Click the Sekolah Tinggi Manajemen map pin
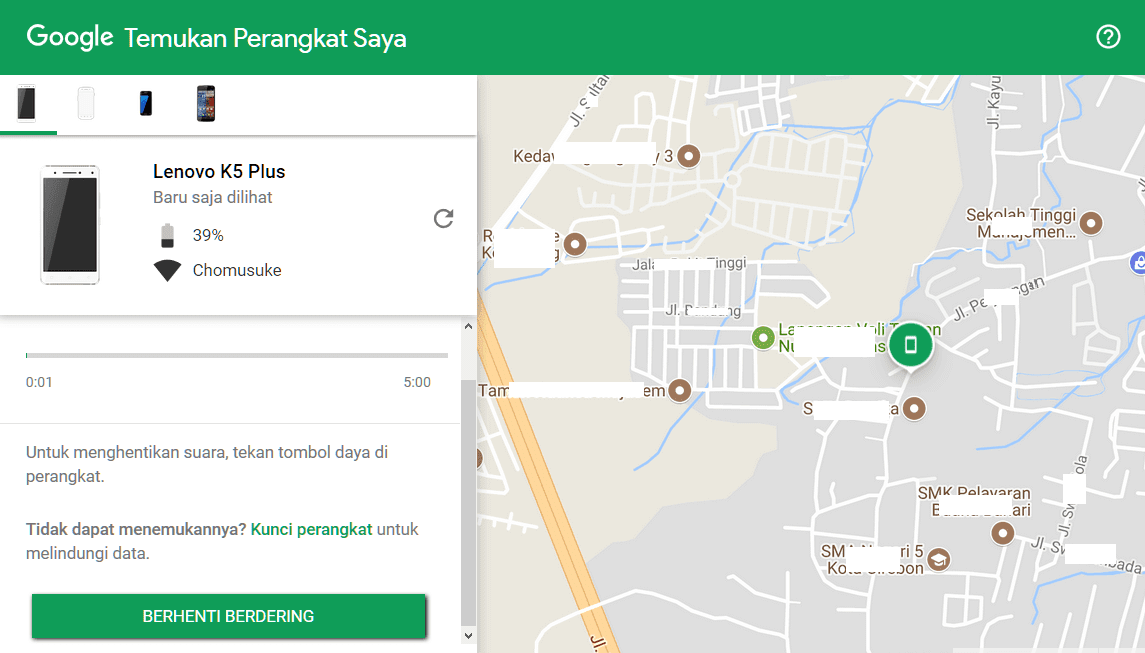Image resolution: width=1145 pixels, height=653 pixels. (1091, 223)
